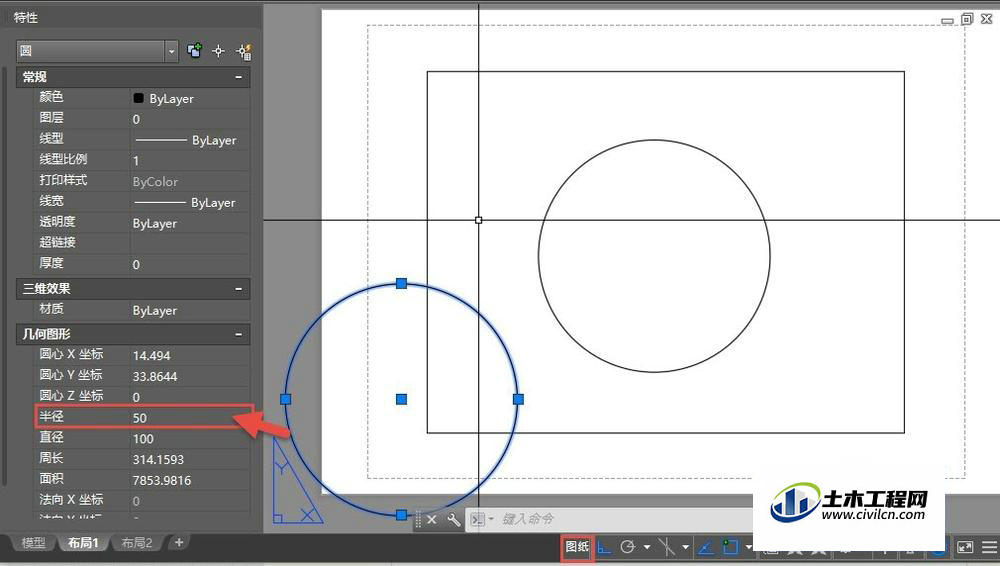Restore down the drawing viewport window
This screenshot has width=1000, height=566.
967,19
